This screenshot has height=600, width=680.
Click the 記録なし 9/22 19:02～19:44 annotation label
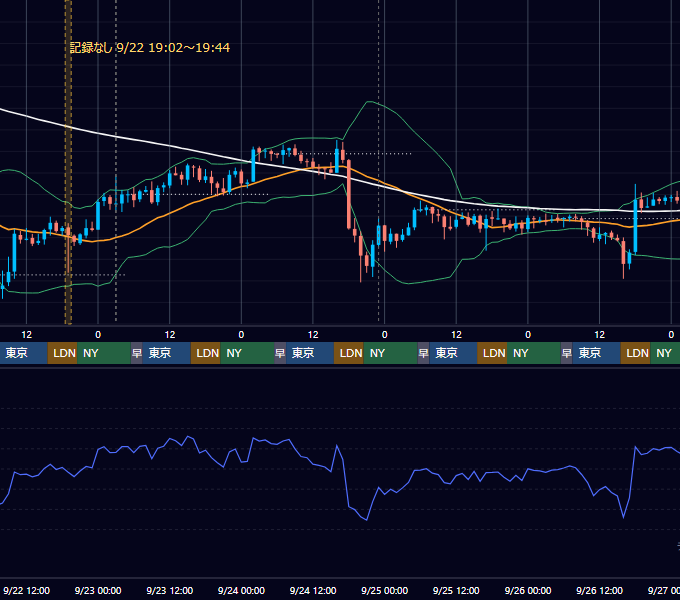coord(150,47)
